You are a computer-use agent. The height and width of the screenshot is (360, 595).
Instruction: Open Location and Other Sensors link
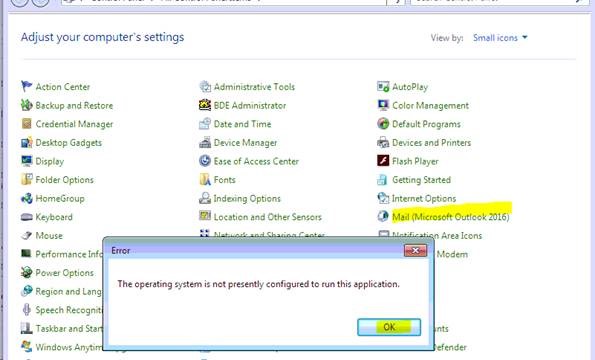268,217
